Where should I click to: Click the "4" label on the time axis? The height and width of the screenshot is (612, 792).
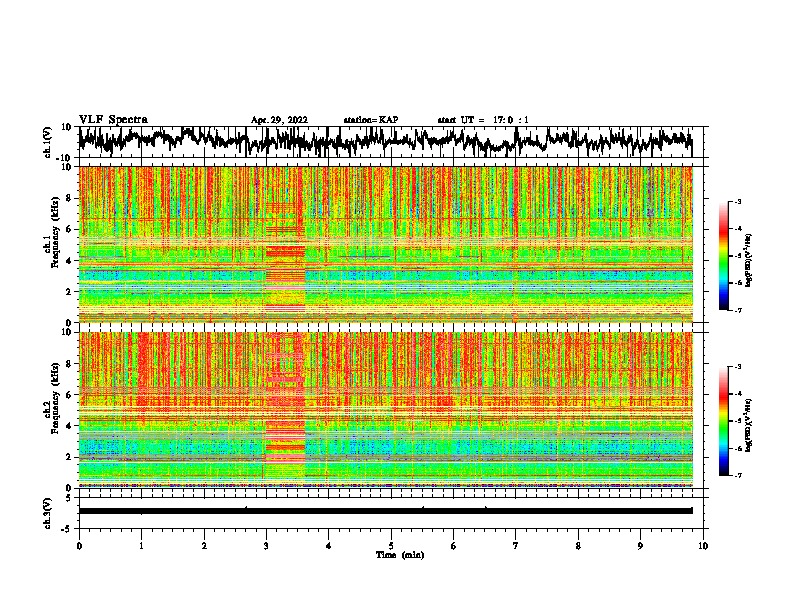(x=328, y=546)
